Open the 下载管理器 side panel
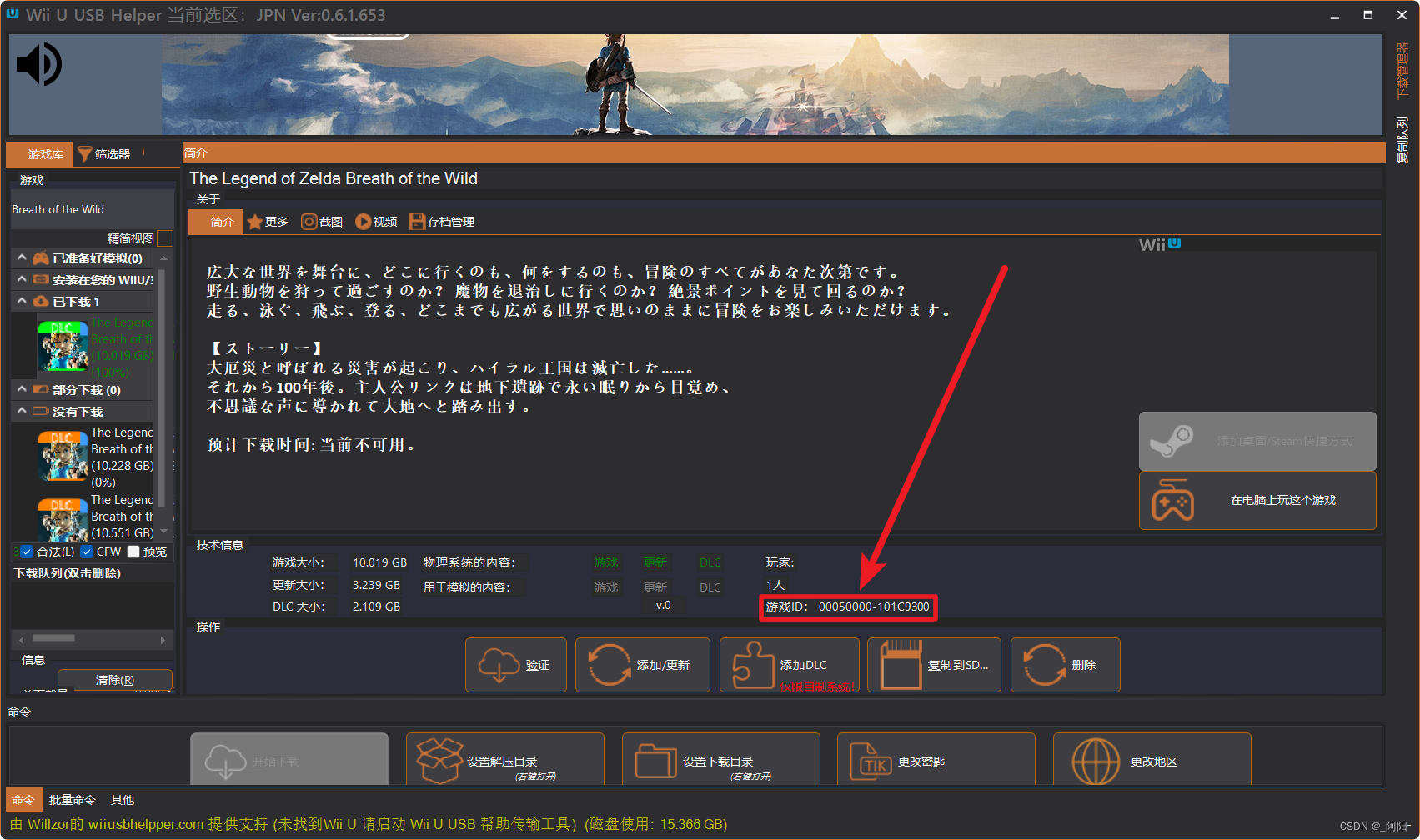Viewport: 1420px width, 840px height. point(1402,72)
